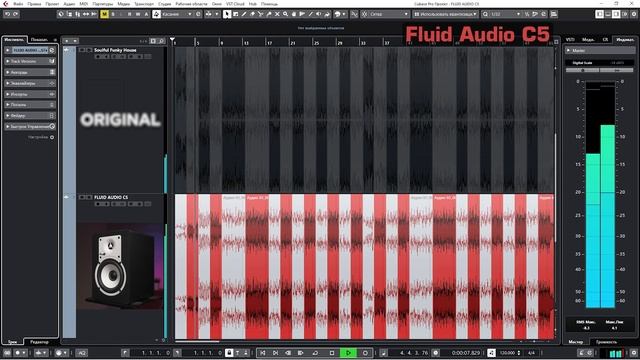Switch to the CR tab in right zone
This screenshot has width=640, height=360.
click(605, 40)
